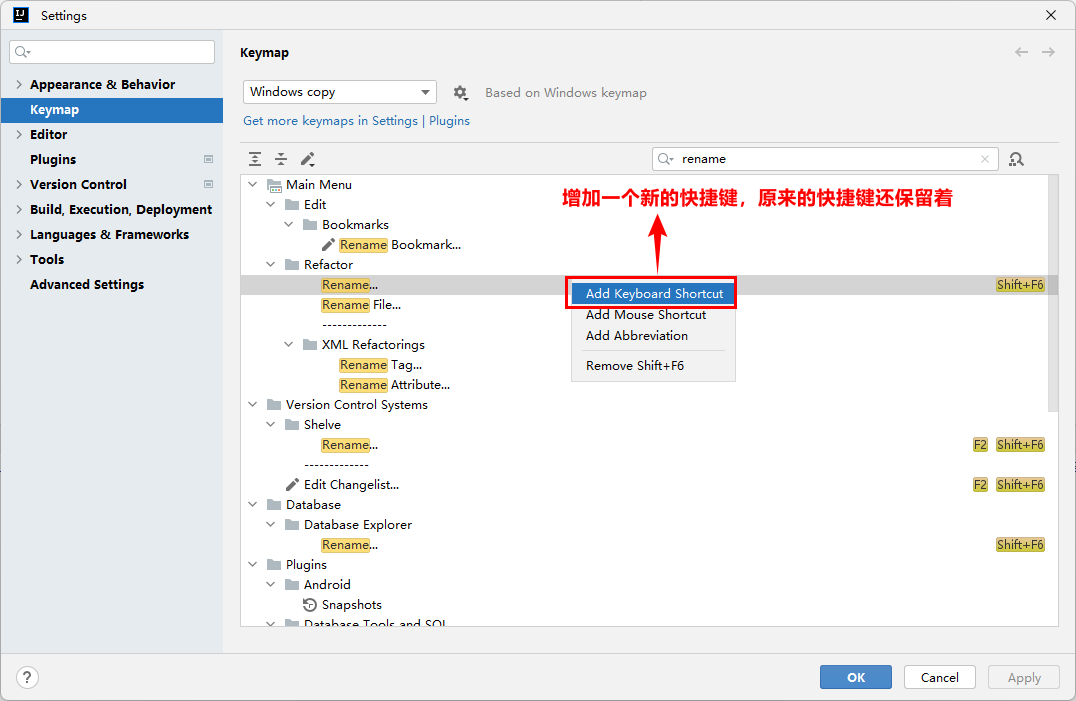The width and height of the screenshot is (1076, 701).
Task: Open the Windows copy keymap dropdown
Action: (x=340, y=92)
